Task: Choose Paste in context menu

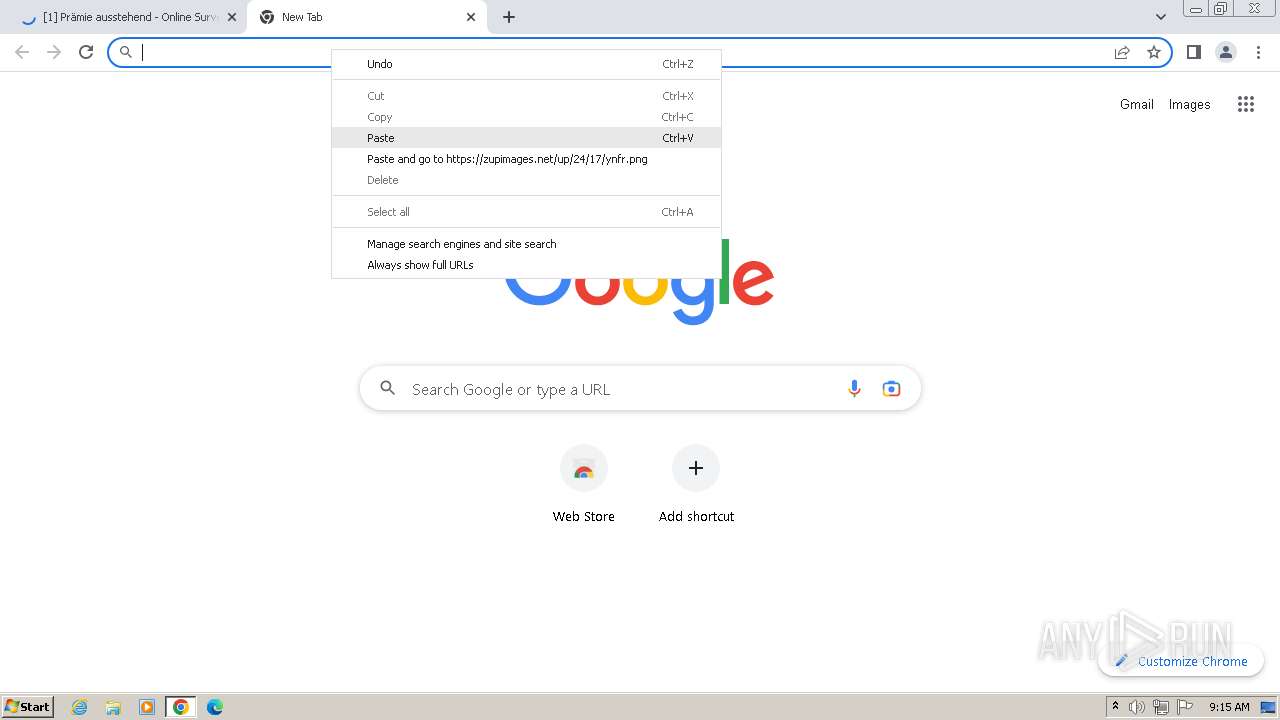Action: [x=526, y=138]
